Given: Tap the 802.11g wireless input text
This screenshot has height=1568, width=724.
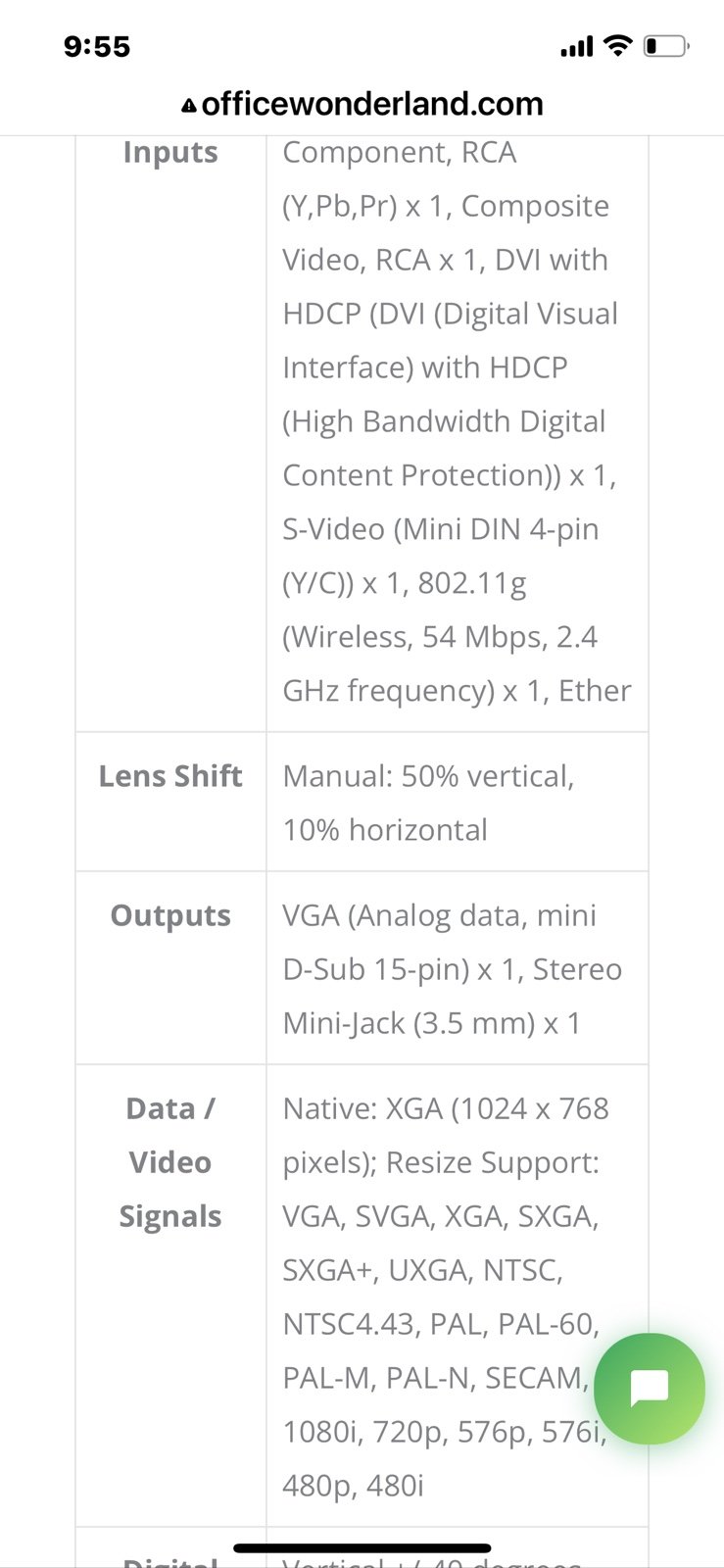Looking at the screenshot, I should (472, 583).
